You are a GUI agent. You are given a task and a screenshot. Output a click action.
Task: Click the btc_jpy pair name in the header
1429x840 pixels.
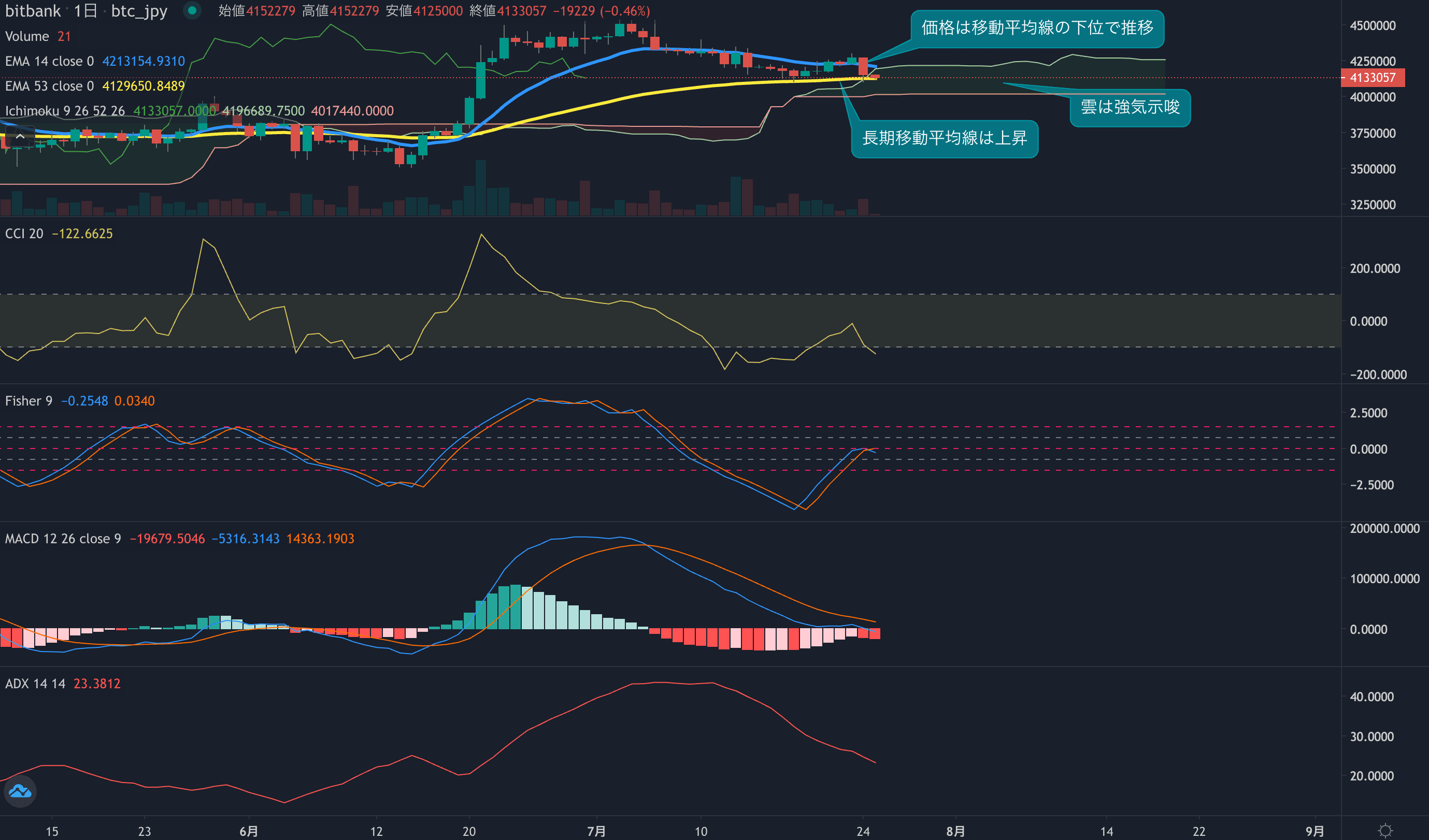139,11
